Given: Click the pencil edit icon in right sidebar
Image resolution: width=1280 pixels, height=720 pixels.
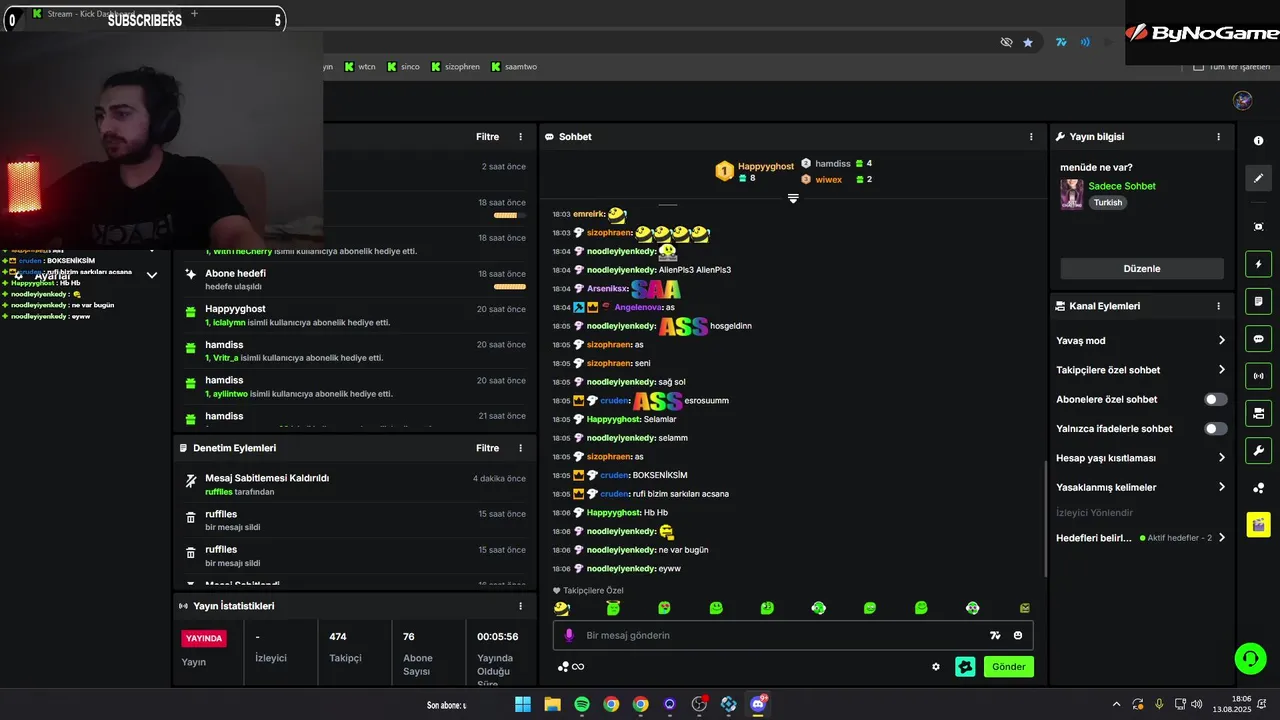Looking at the screenshot, I should [x=1258, y=178].
